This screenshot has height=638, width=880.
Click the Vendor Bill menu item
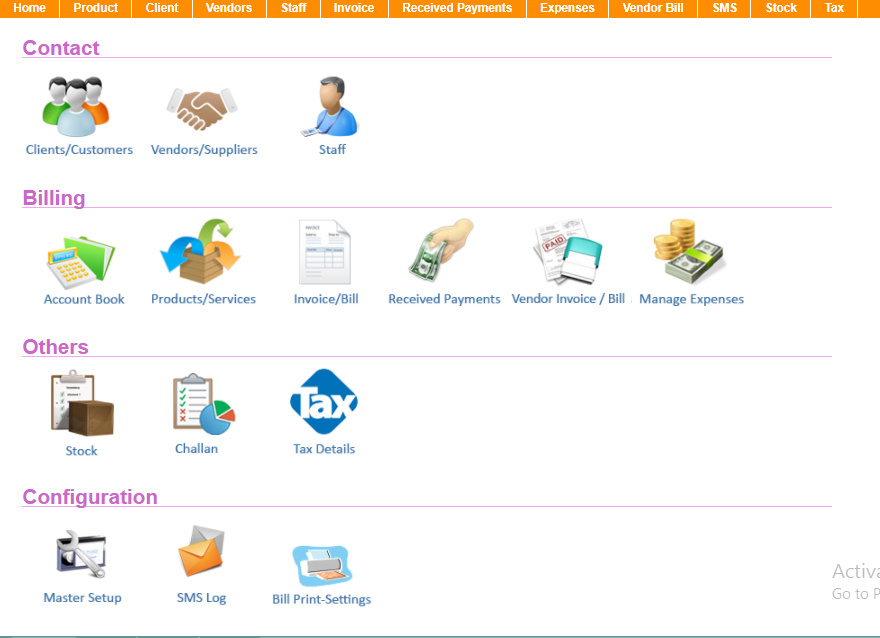[x=653, y=8]
